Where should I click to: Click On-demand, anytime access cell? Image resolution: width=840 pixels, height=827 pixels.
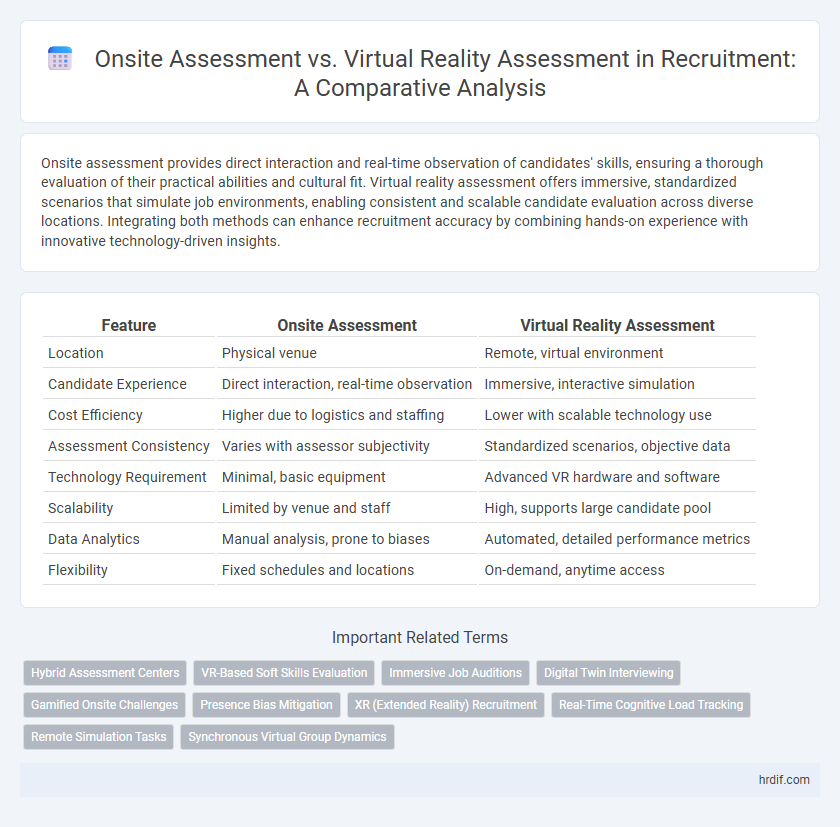[x=617, y=570]
